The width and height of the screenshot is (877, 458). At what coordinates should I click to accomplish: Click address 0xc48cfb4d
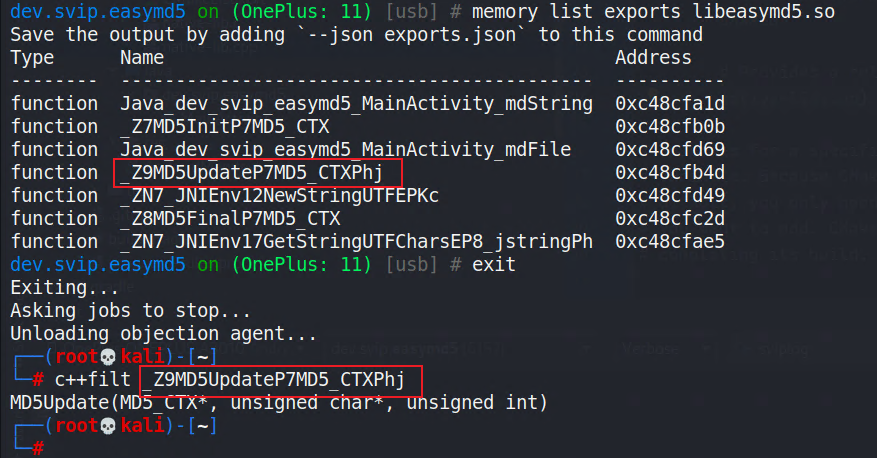pyautogui.click(x=670, y=173)
